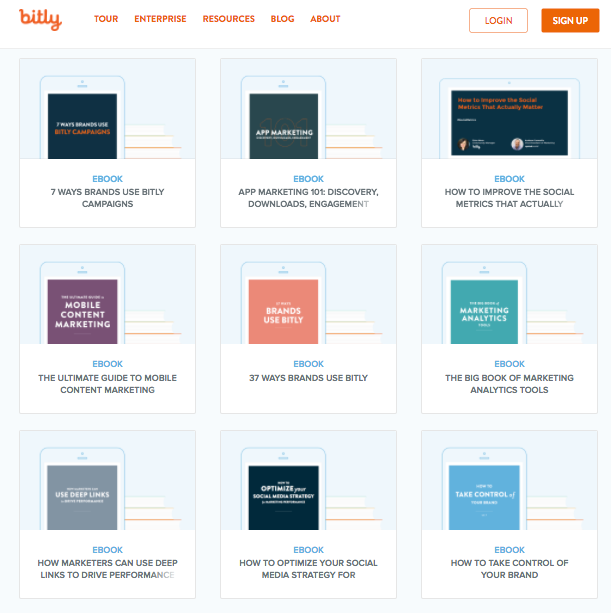This screenshot has height=613, width=611.
Task: Select the Social Metrics ebook cover image
Action: pos(502,122)
